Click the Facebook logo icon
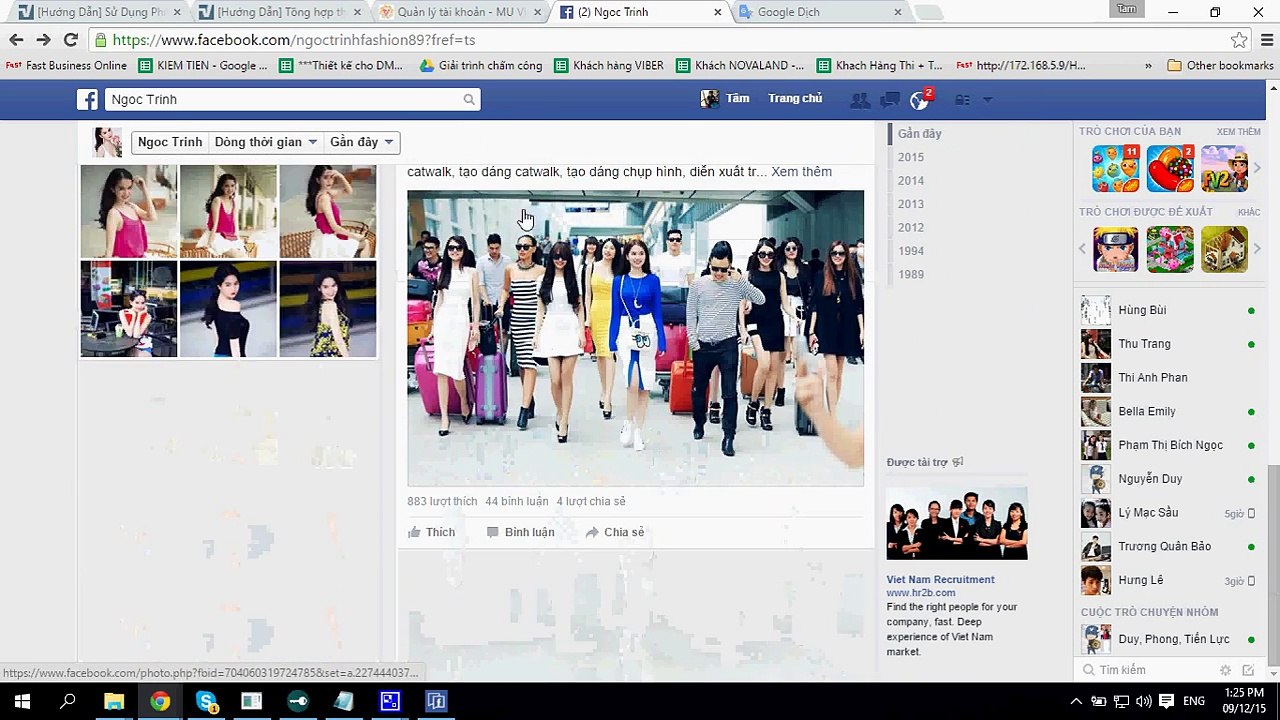 [88, 99]
